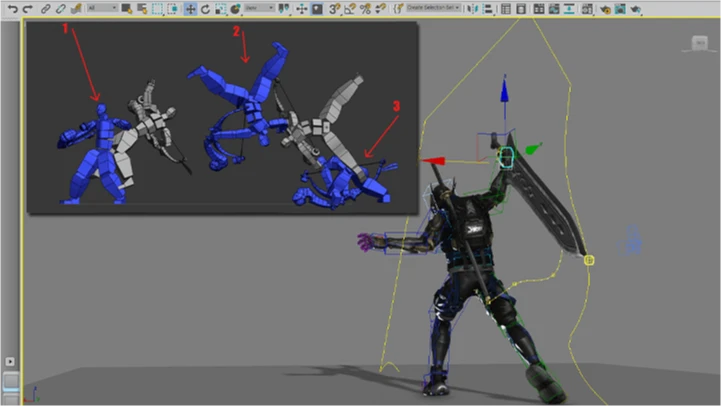
Task: Activate the Bind to Space Warp tool
Action: tap(76, 9)
